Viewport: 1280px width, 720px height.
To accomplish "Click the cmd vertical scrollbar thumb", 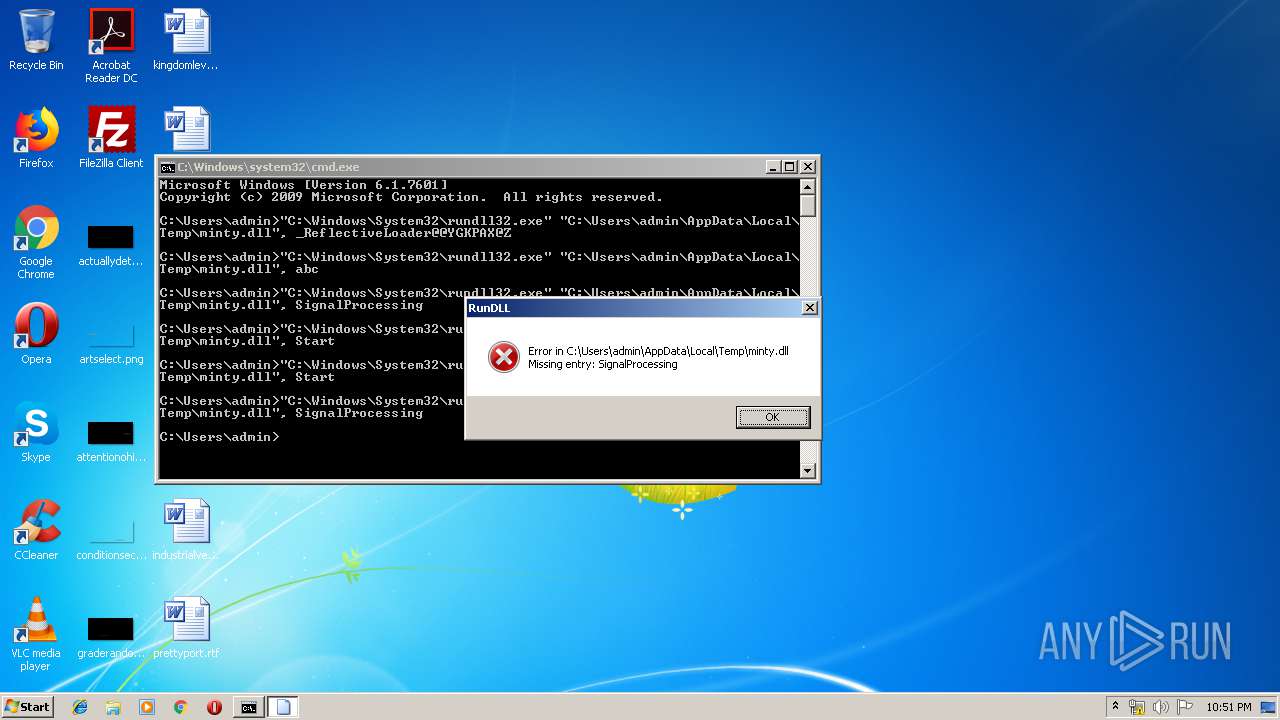I will (808, 206).
